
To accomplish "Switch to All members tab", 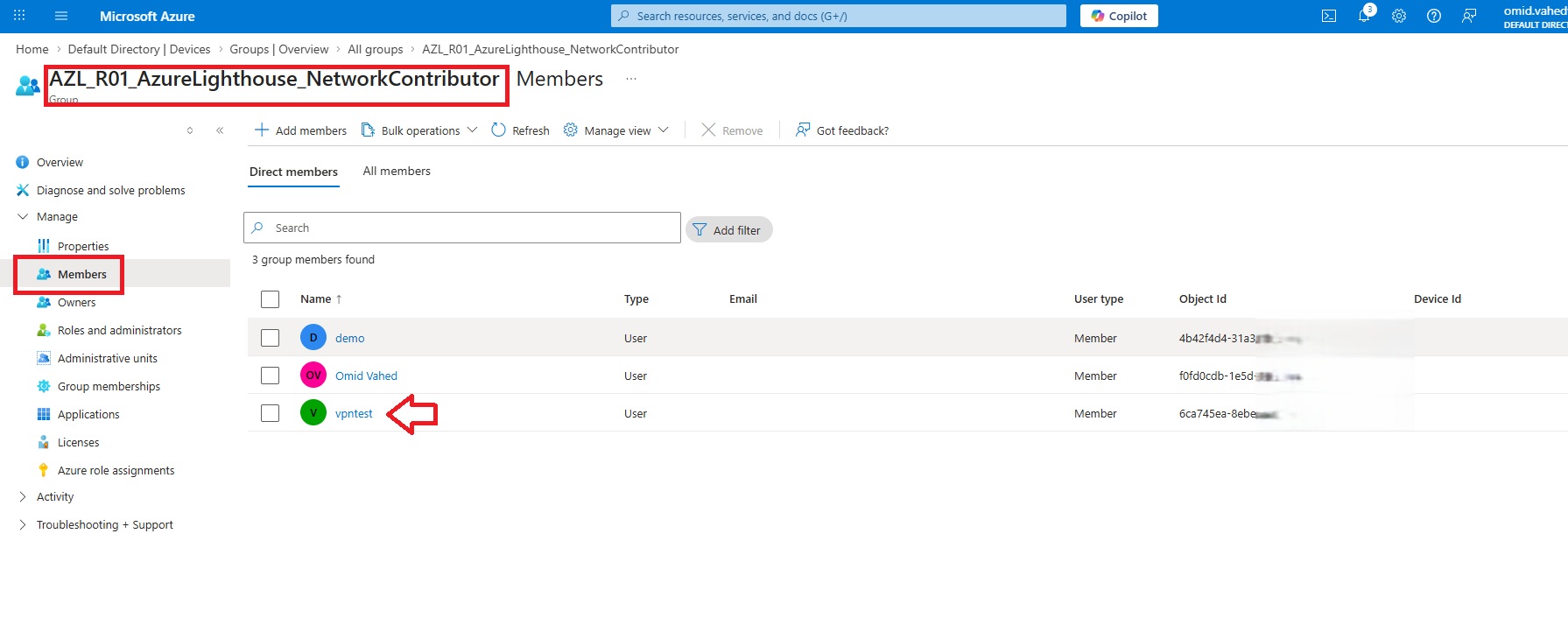I will click(397, 171).
